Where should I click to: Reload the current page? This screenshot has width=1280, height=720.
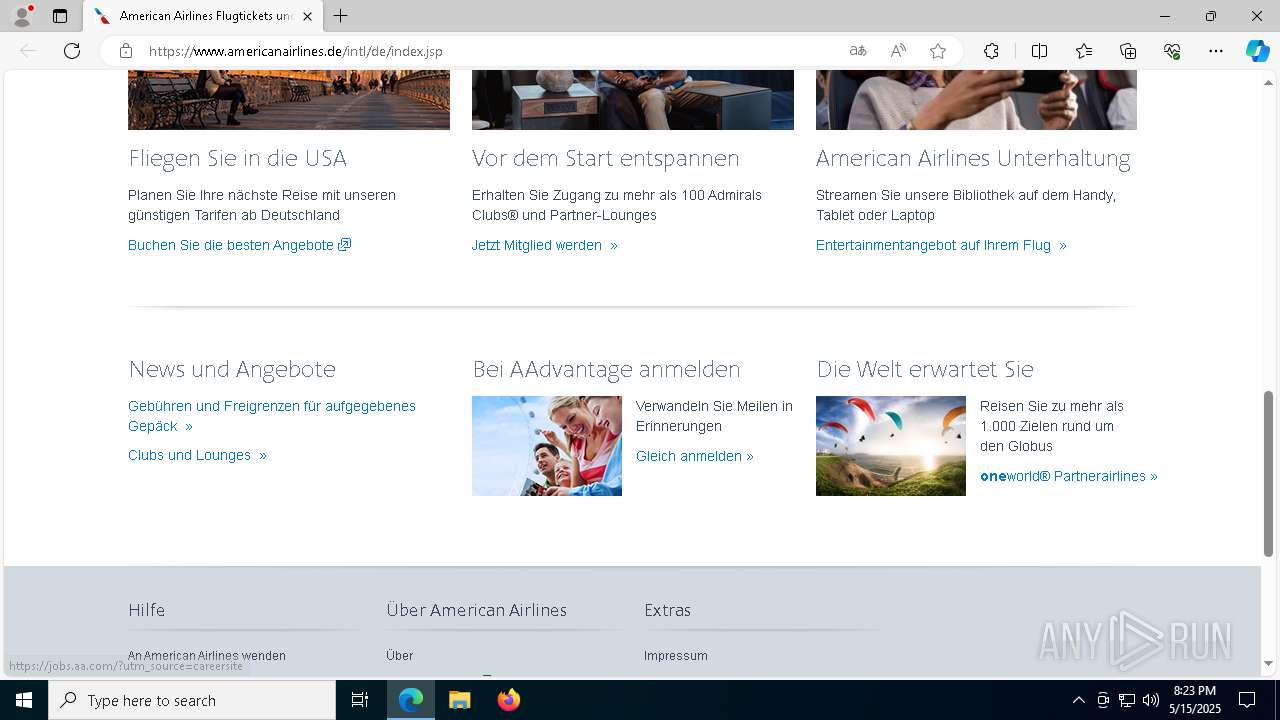tap(72, 51)
